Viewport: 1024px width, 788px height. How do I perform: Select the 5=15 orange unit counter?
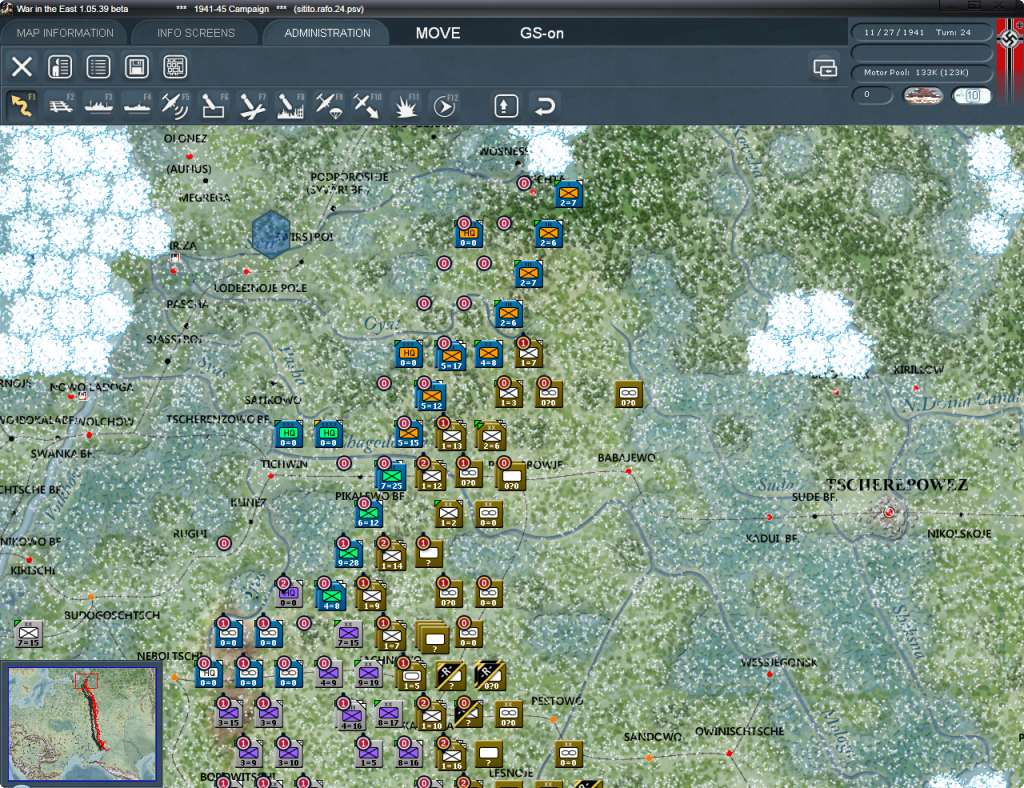tap(409, 434)
